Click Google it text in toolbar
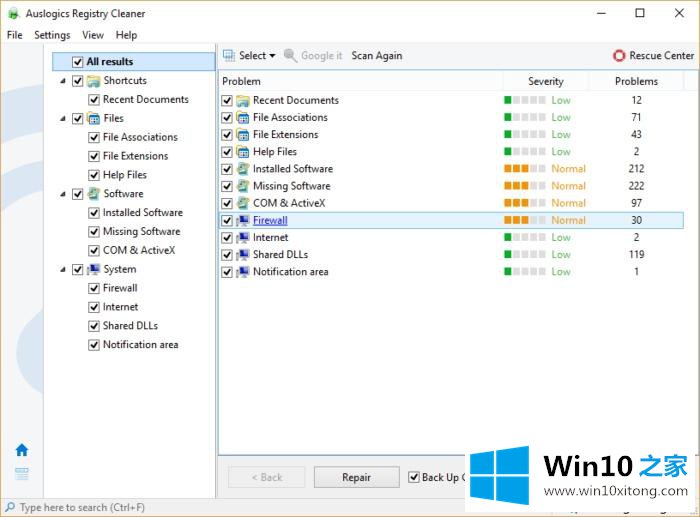This screenshot has width=700, height=517. (x=321, y=55)
